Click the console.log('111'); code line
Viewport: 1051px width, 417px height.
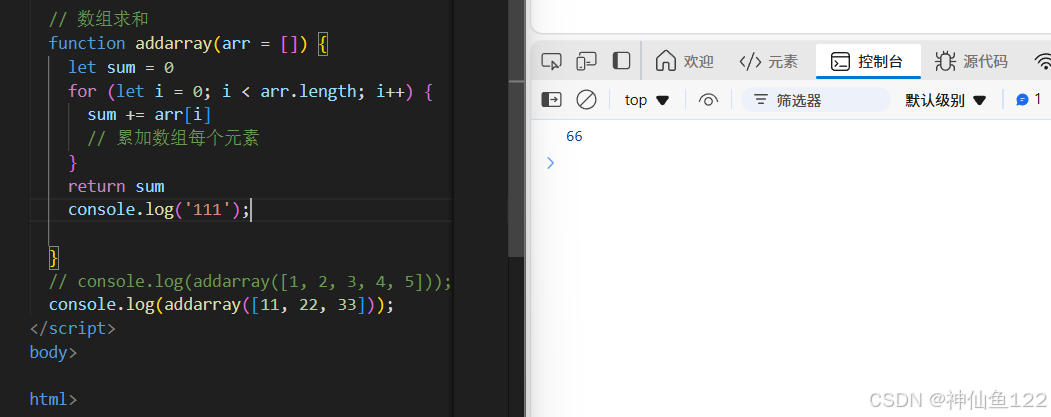click(x=158, y=210)
